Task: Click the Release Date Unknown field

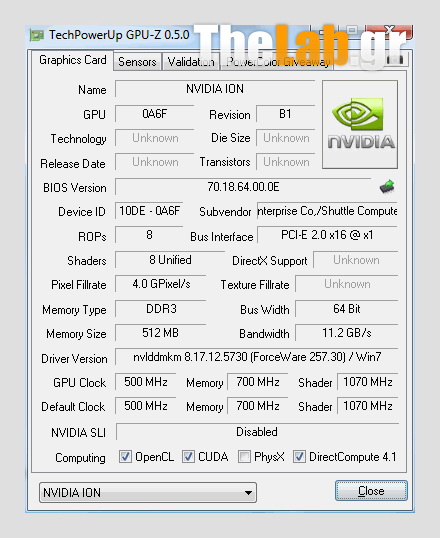Action: pos(154,162)
